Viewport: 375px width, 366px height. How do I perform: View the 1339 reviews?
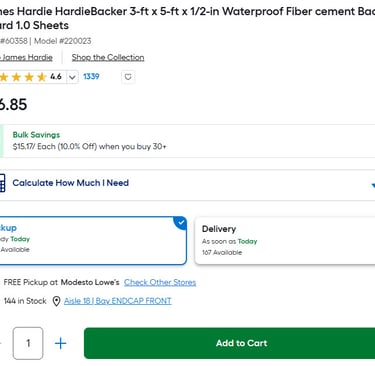coord(91,77)
